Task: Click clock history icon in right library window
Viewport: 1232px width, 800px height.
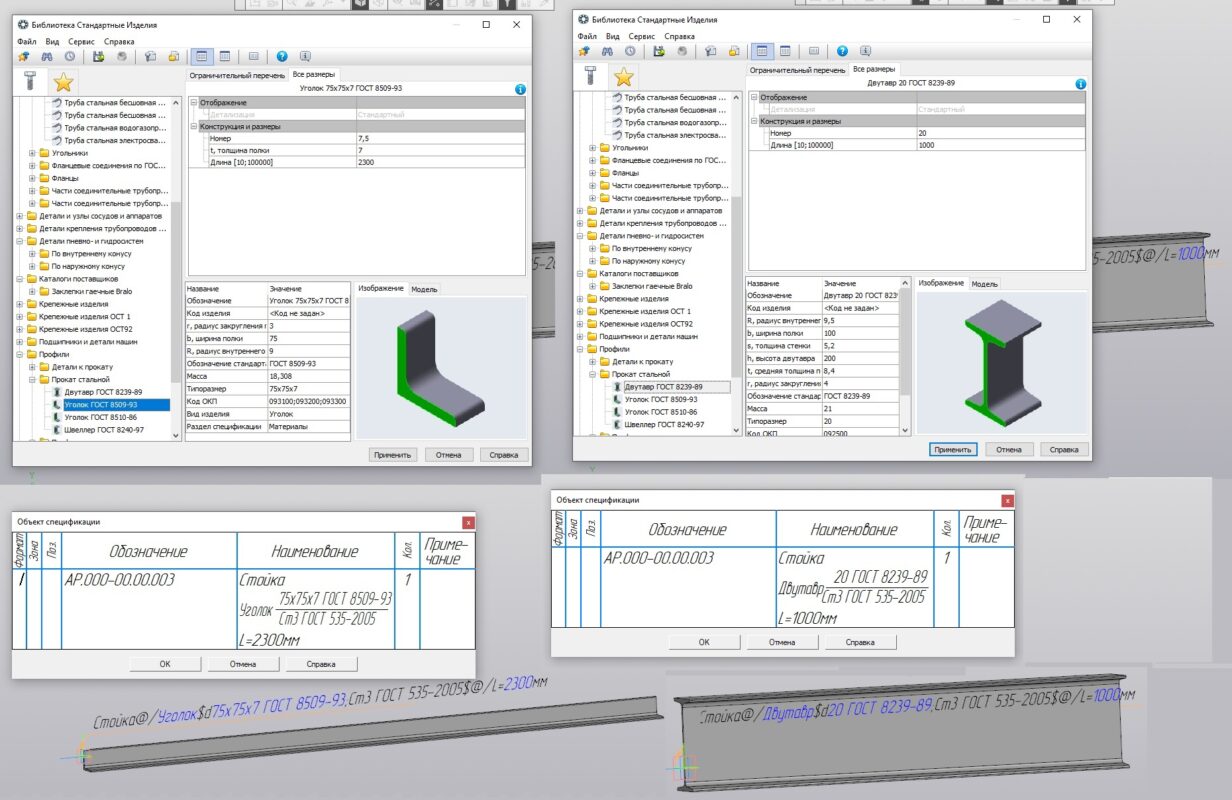Action: [x=629, y=51]
